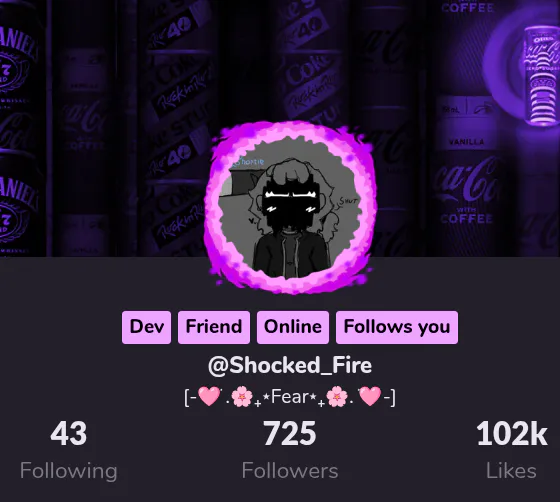Screen dimensions: 560x502
Task: Click the glowing can in the banner
Action: tap(542, 75)
